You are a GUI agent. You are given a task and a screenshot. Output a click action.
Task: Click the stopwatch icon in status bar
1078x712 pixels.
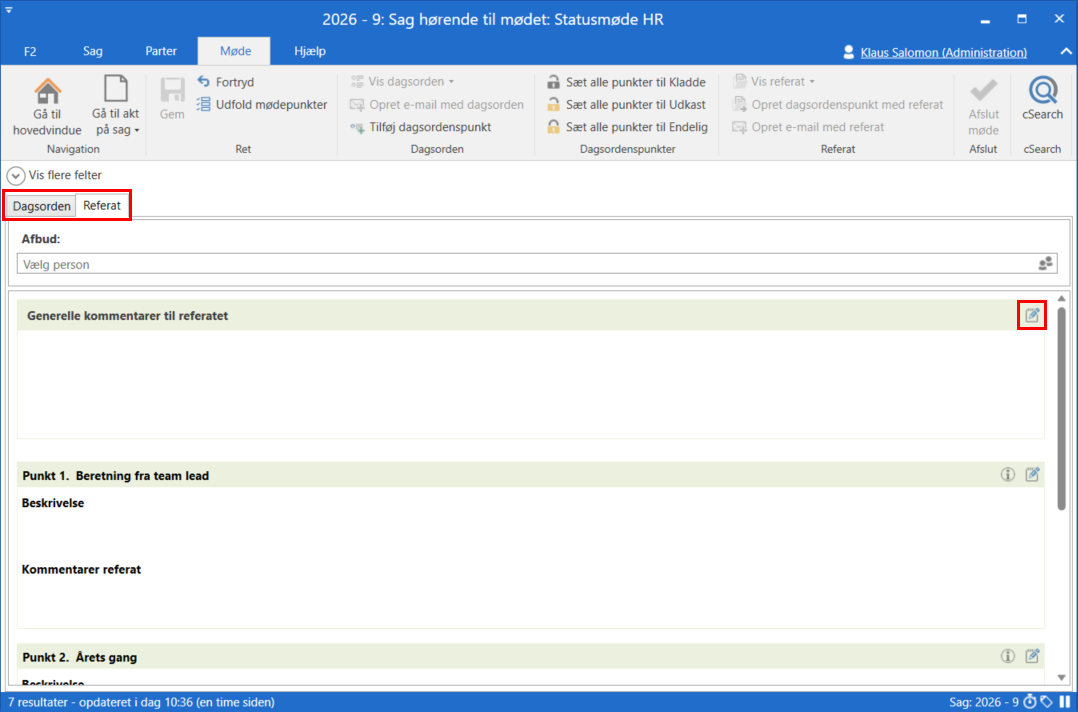(1030, 702)
